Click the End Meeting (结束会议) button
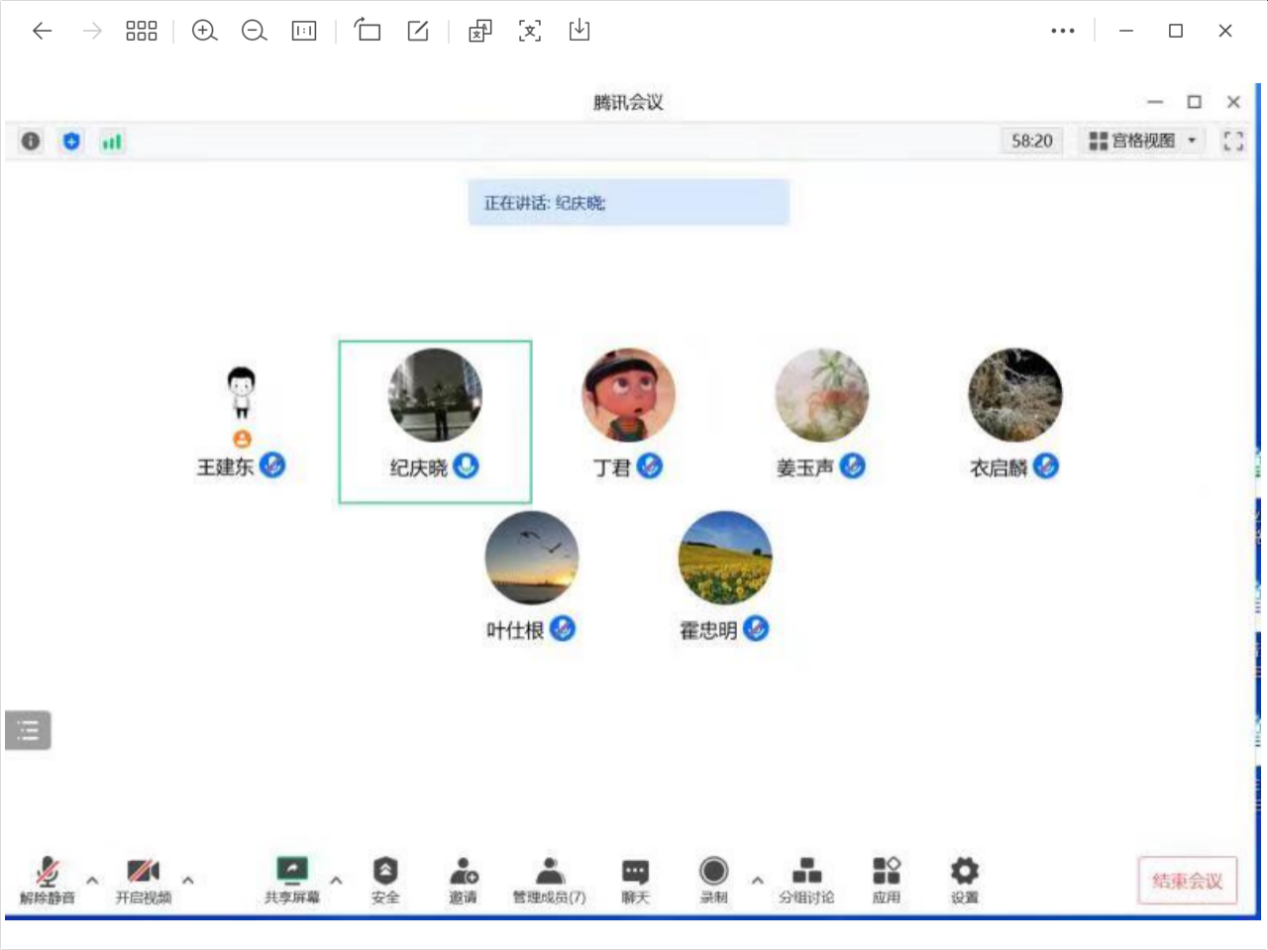This screenshot has height=950, width=1268. (x=1187, y=881)
